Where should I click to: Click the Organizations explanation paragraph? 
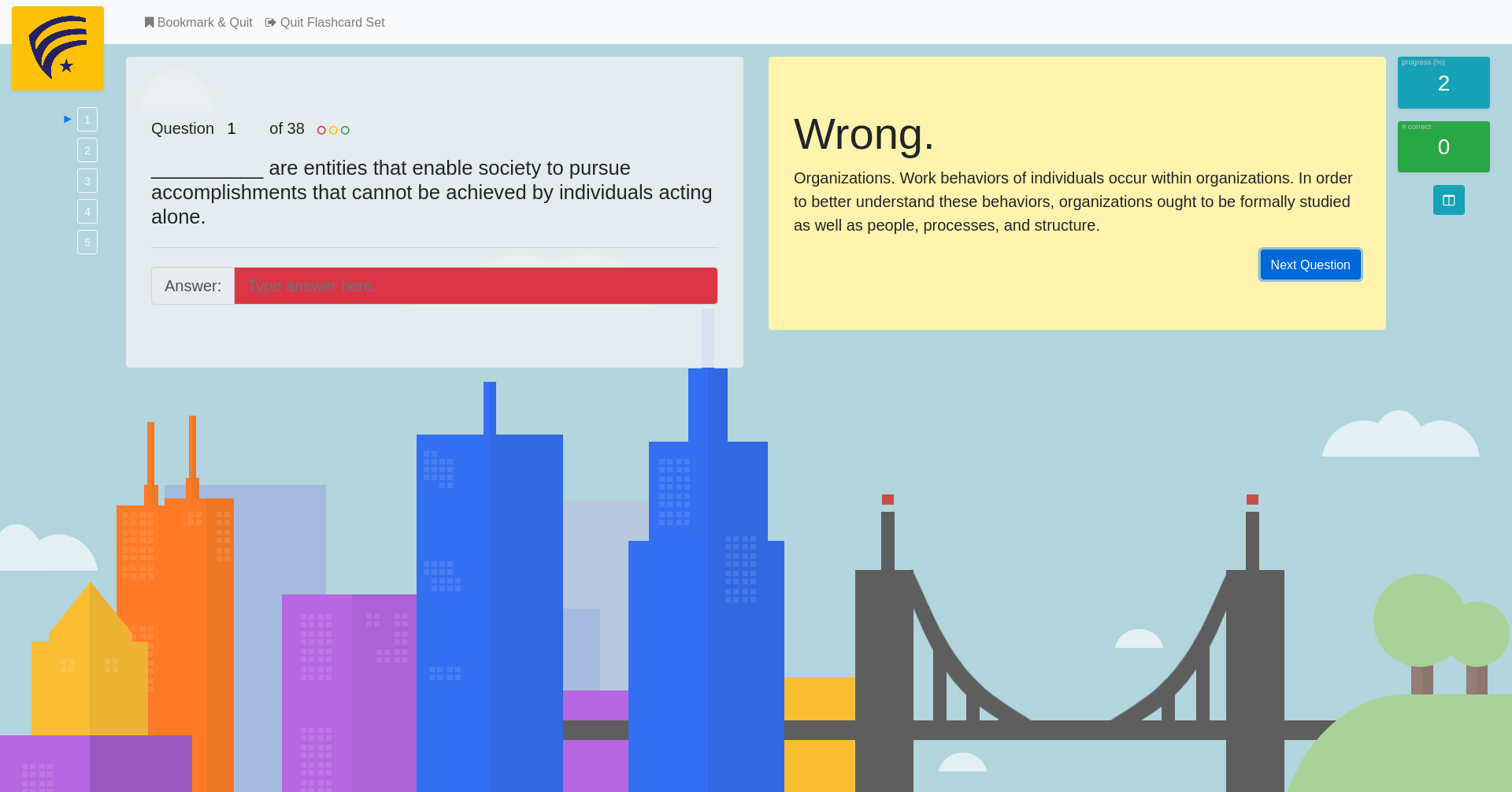[x=1075, y=202]
